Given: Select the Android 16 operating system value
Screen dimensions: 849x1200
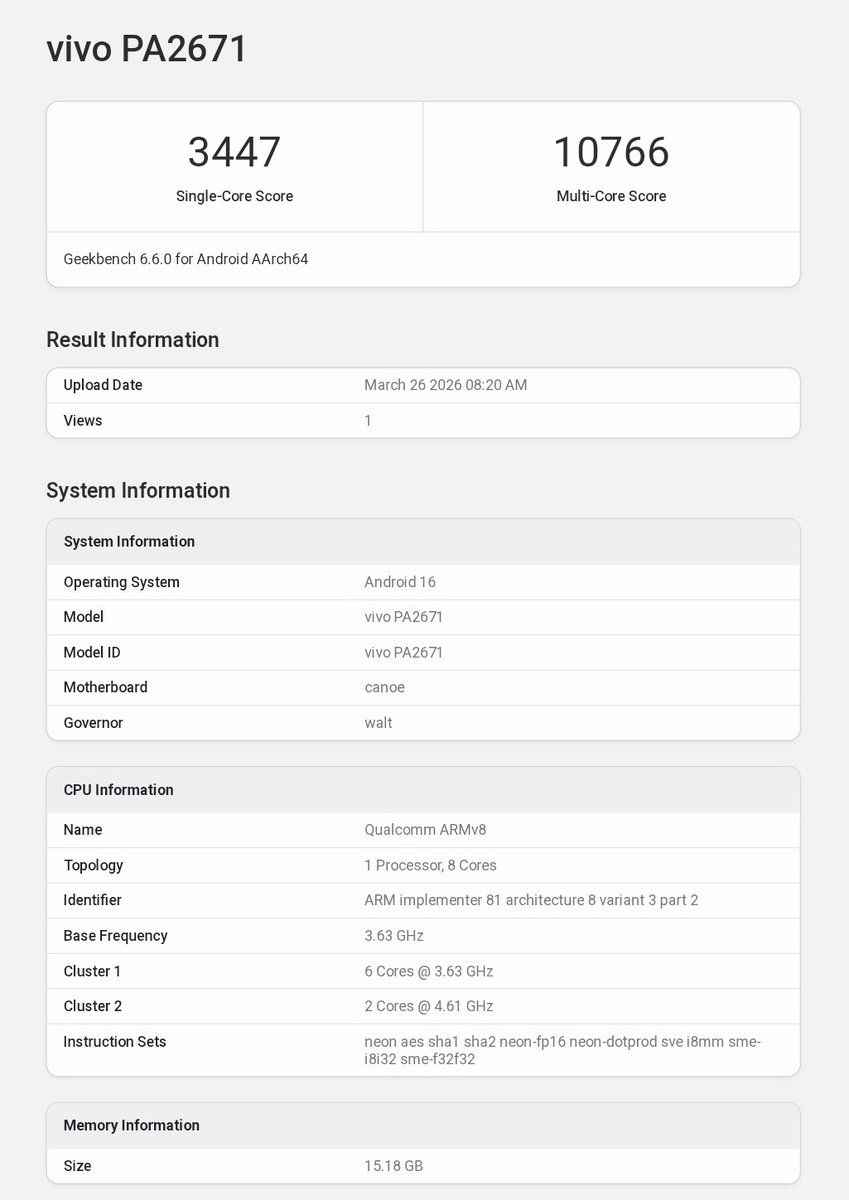Looking at the screenshot, I should tap(400, 581).
